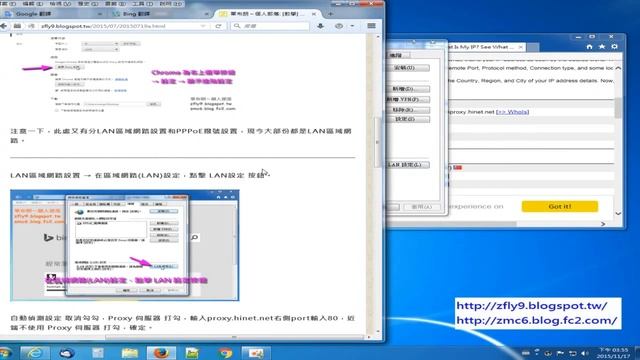Open the file-explorer folder icon in taskbar
This screenshot has height=360, width=640.
coord(129,353)
